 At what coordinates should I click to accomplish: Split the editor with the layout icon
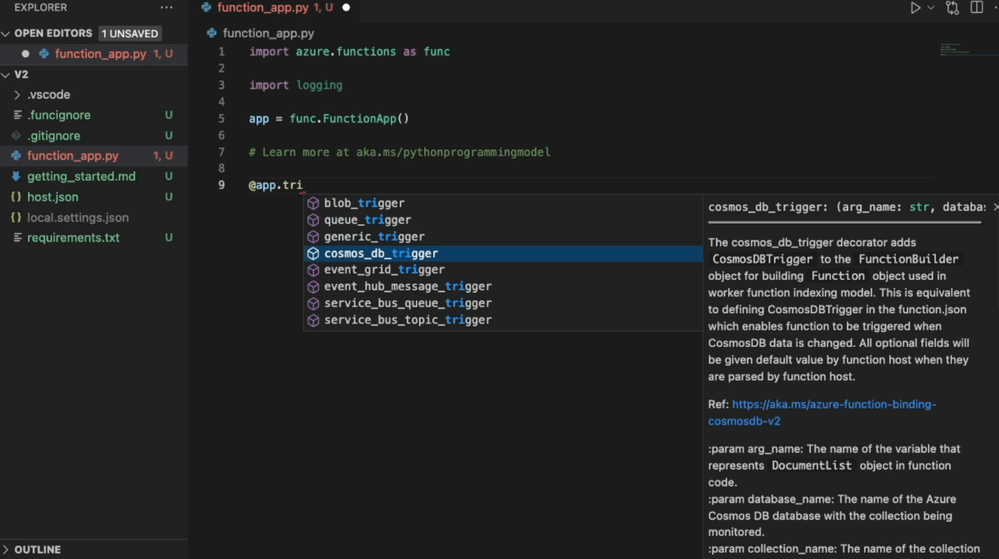tap(977, 8)
